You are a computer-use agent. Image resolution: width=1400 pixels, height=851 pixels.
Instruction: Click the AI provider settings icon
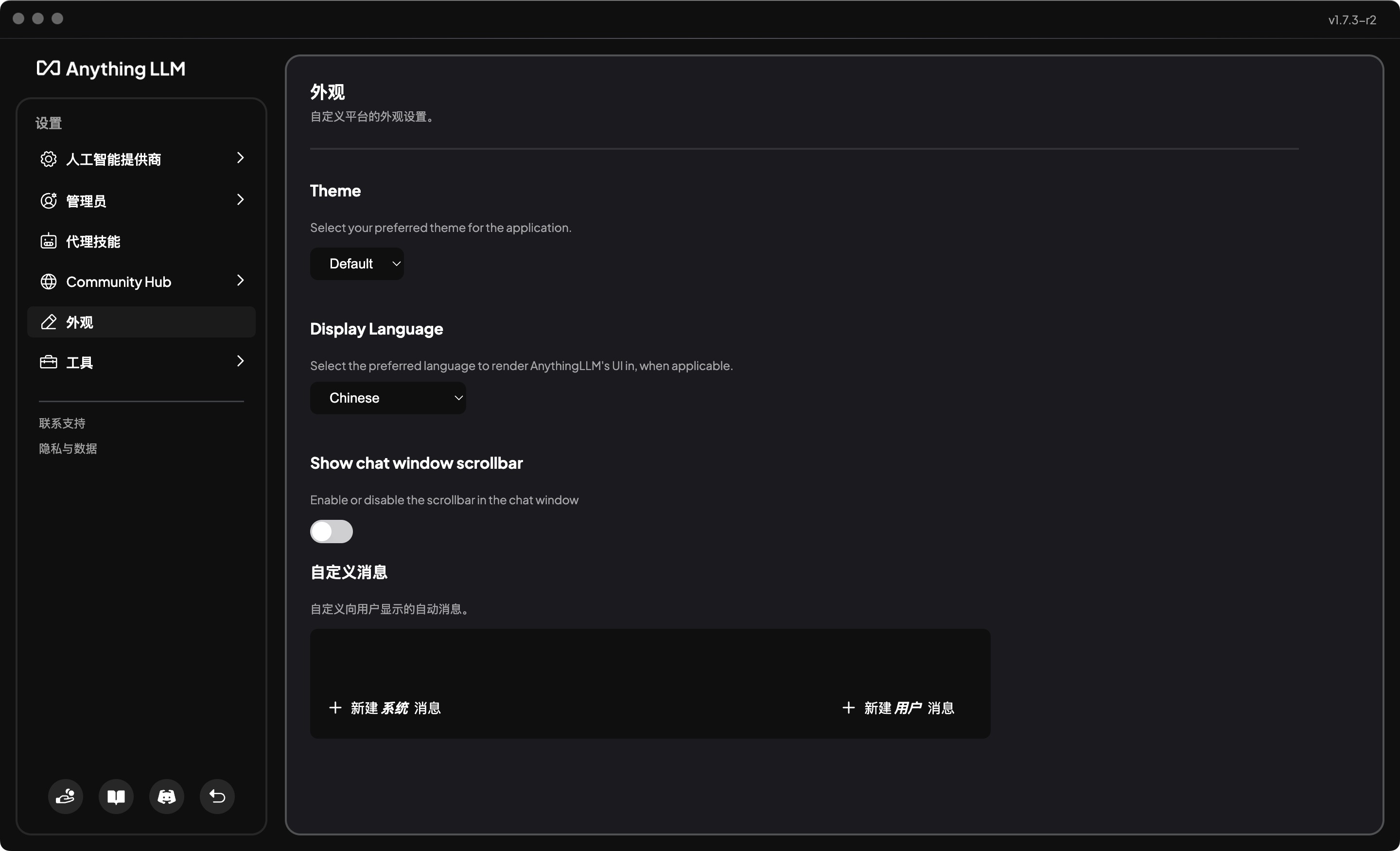click(x=48, y=158)
